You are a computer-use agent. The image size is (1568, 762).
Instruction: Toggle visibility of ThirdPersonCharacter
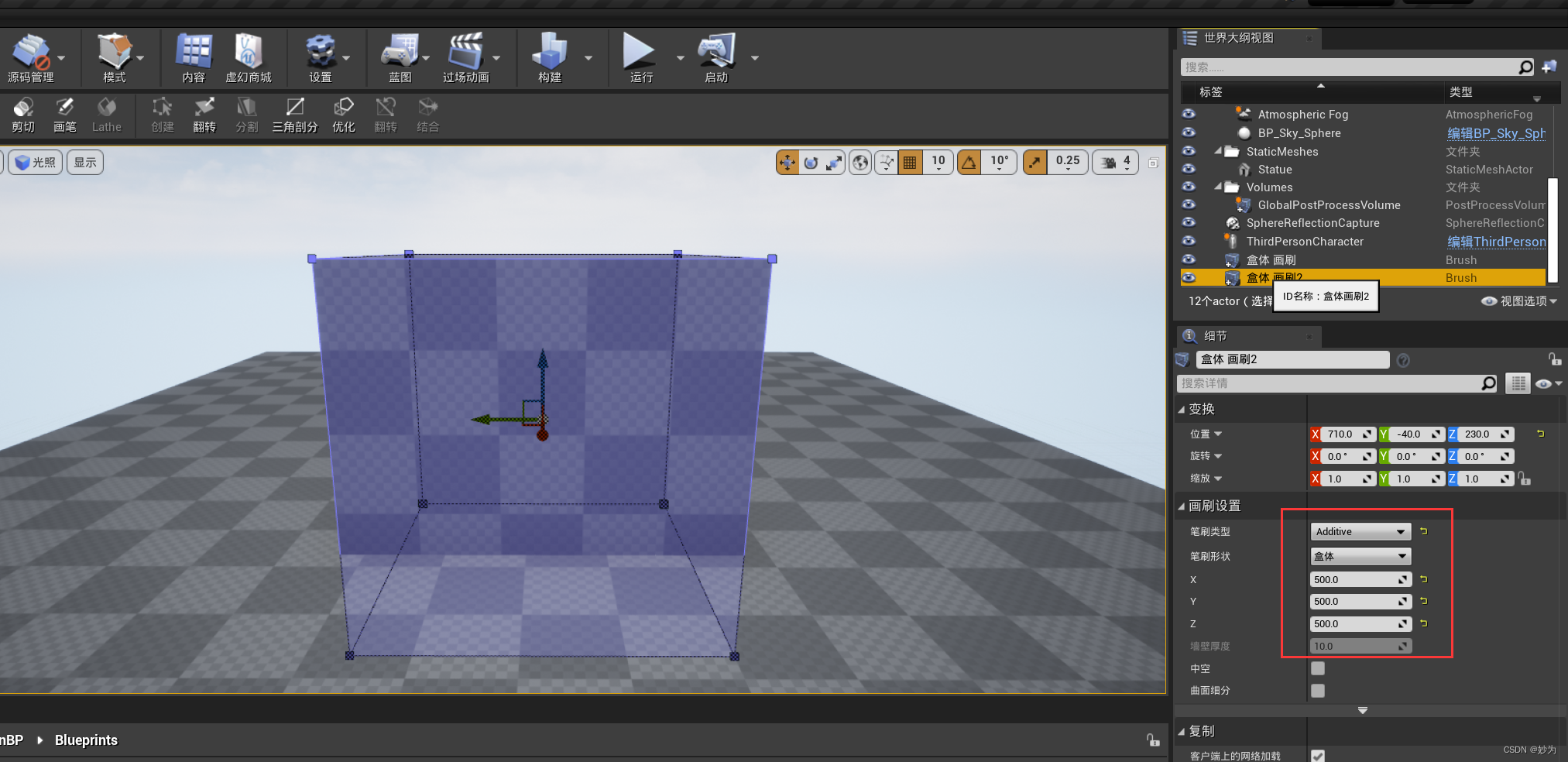[x=1189, y=241]
